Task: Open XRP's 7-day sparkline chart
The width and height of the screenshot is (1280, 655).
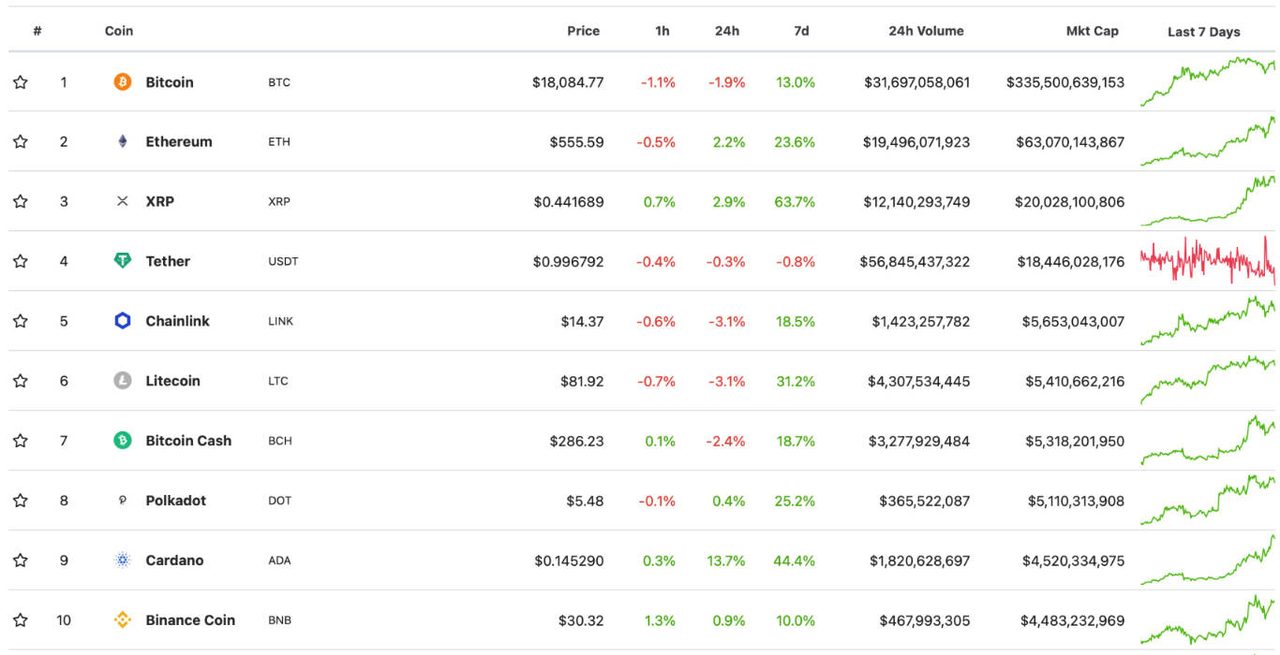Action: coord(1208,201)
